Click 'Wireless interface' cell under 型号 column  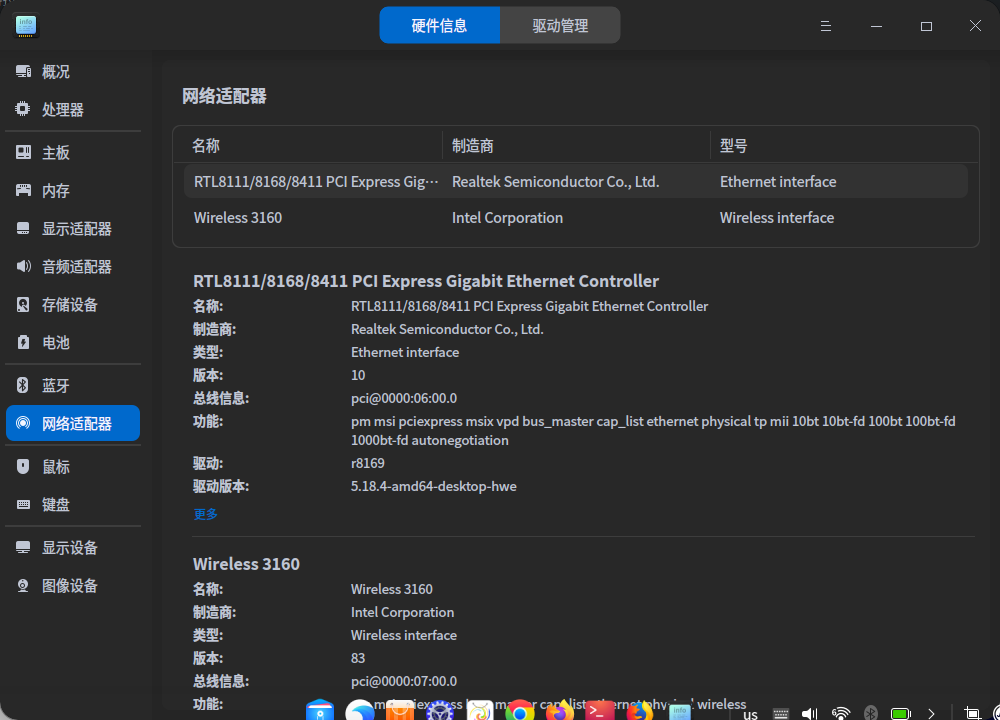pos(776,217)
